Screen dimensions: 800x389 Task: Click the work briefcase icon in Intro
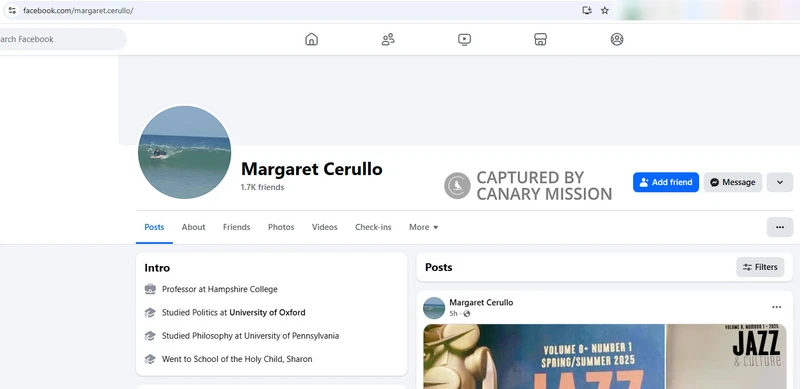tap(150, 289)
